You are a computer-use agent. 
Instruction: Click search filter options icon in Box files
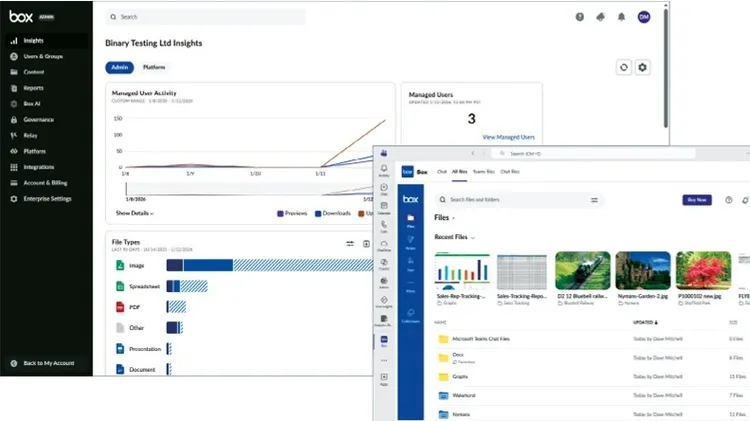(594, 200)
